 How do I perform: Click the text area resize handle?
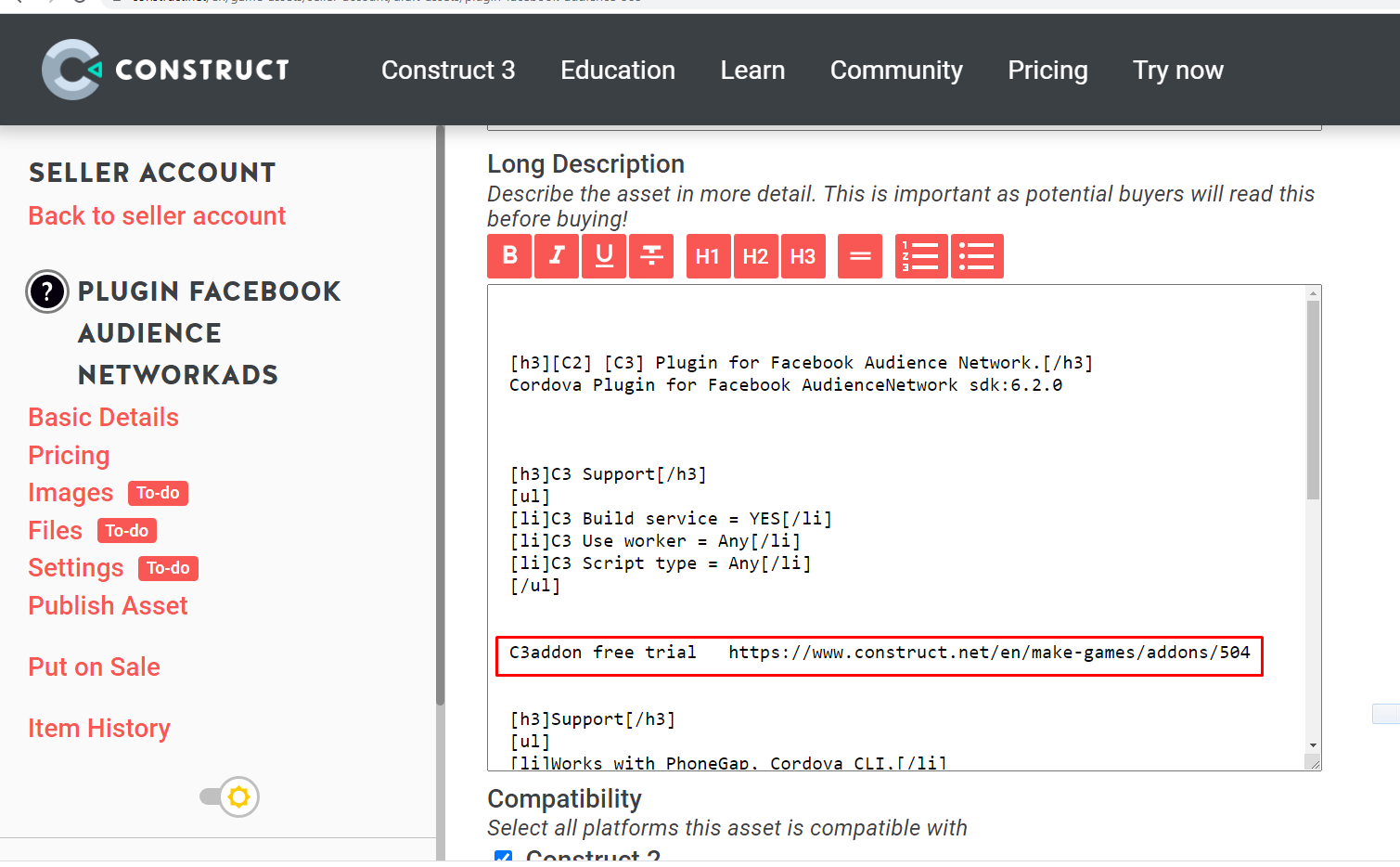[1314, 763]
